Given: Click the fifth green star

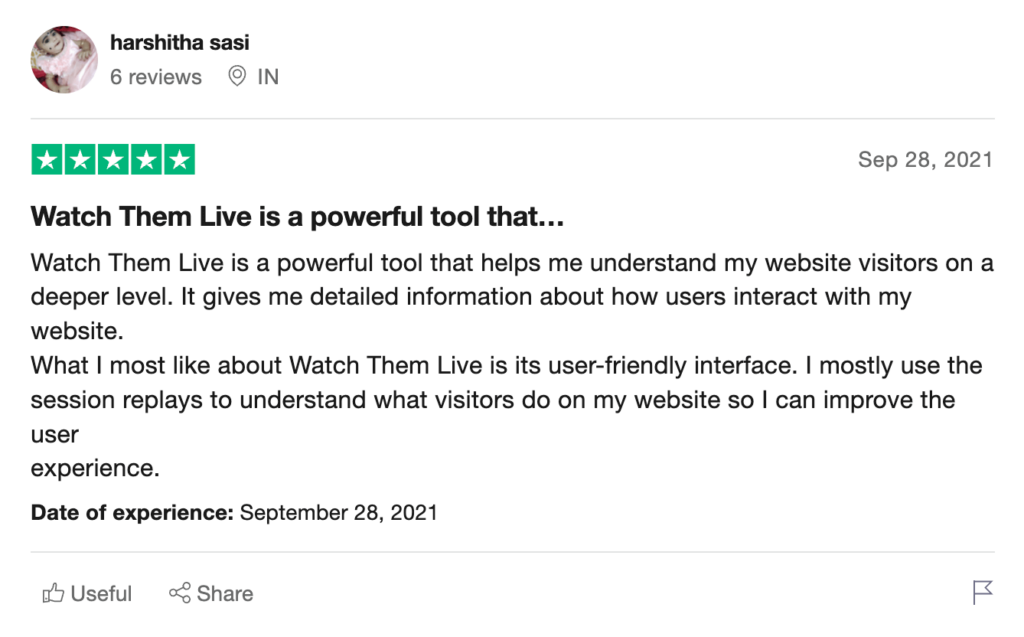Looking at the screenshot, I should [180, 159].
